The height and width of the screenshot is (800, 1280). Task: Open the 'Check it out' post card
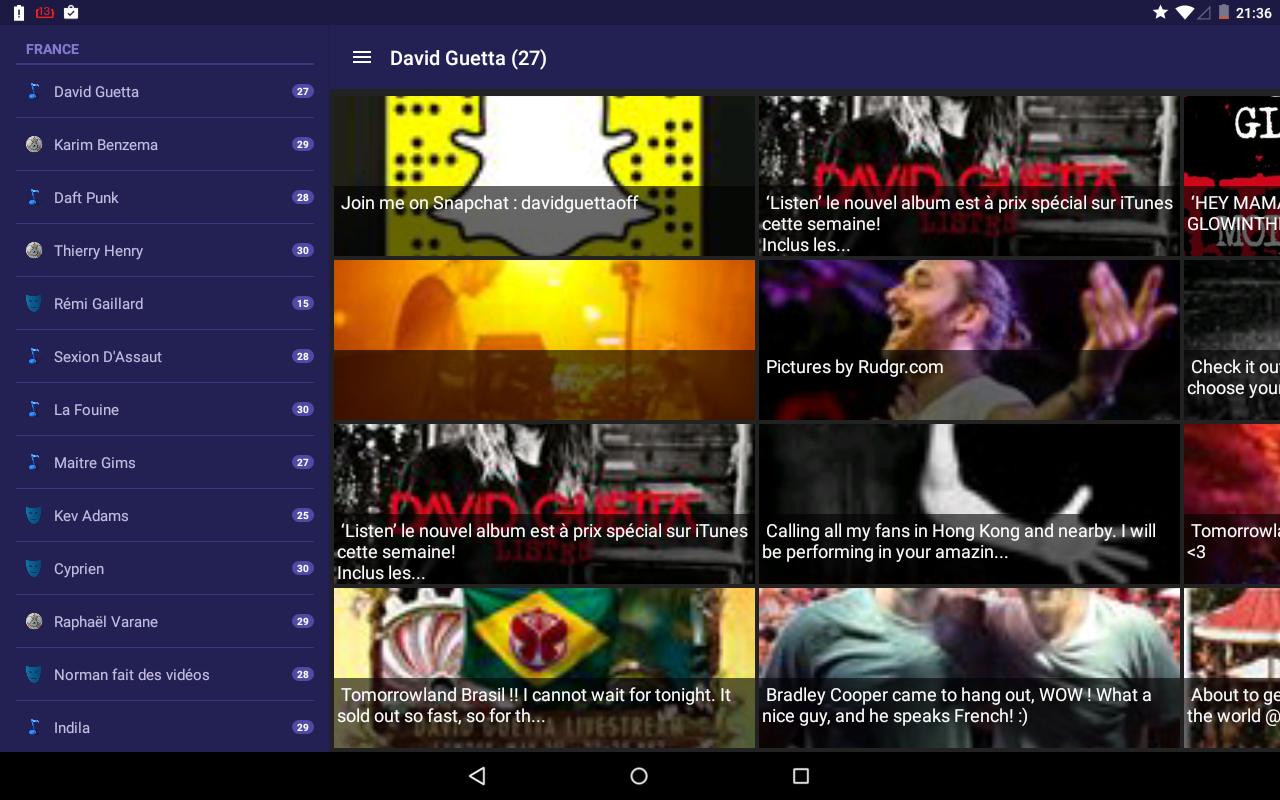point(1232,340)
